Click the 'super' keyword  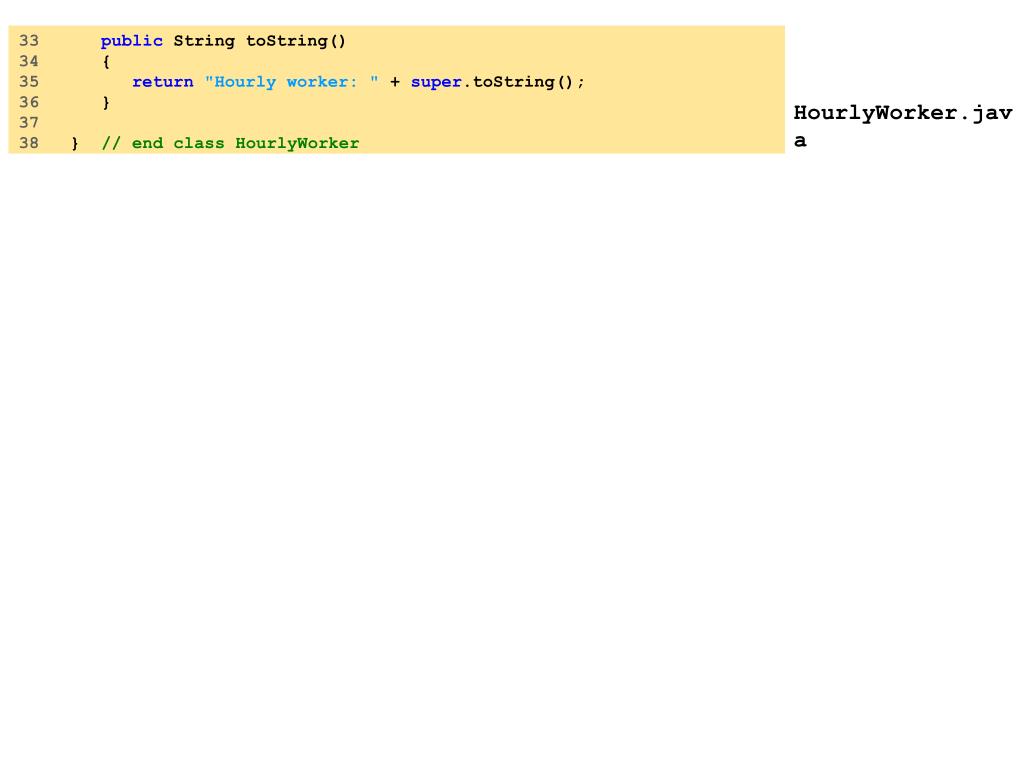436,83
